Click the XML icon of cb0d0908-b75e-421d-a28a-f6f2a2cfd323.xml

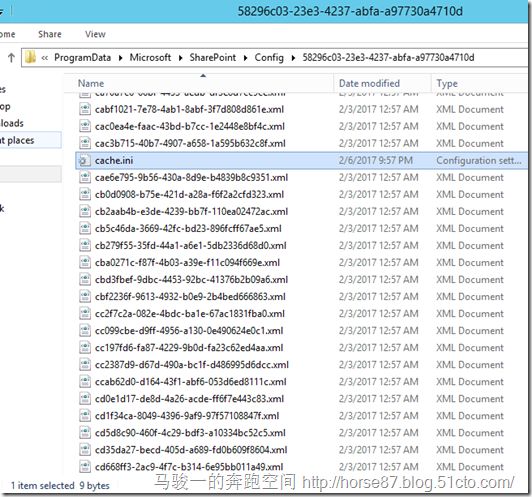85,194
